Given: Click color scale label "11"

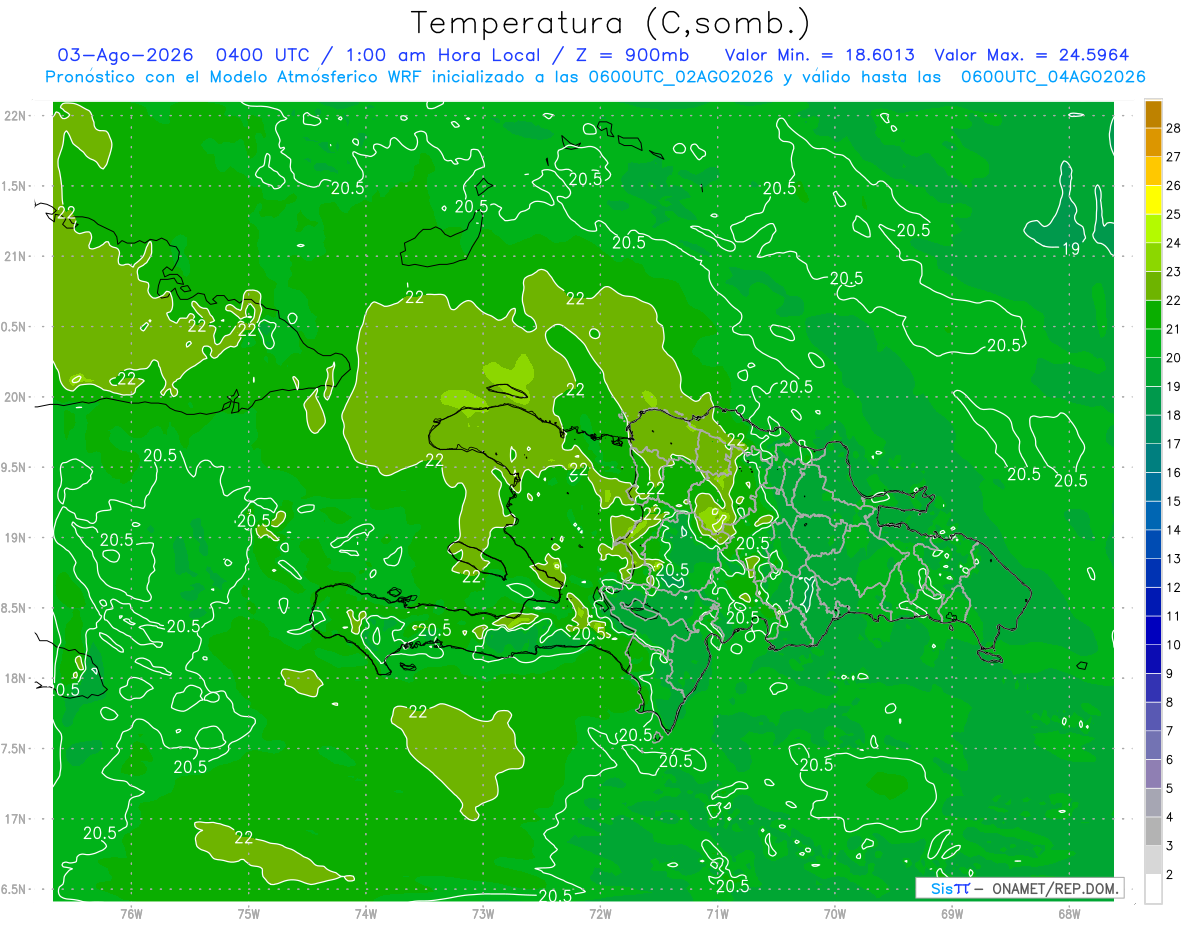Looking at the screenshot, I should [1174, 616].
